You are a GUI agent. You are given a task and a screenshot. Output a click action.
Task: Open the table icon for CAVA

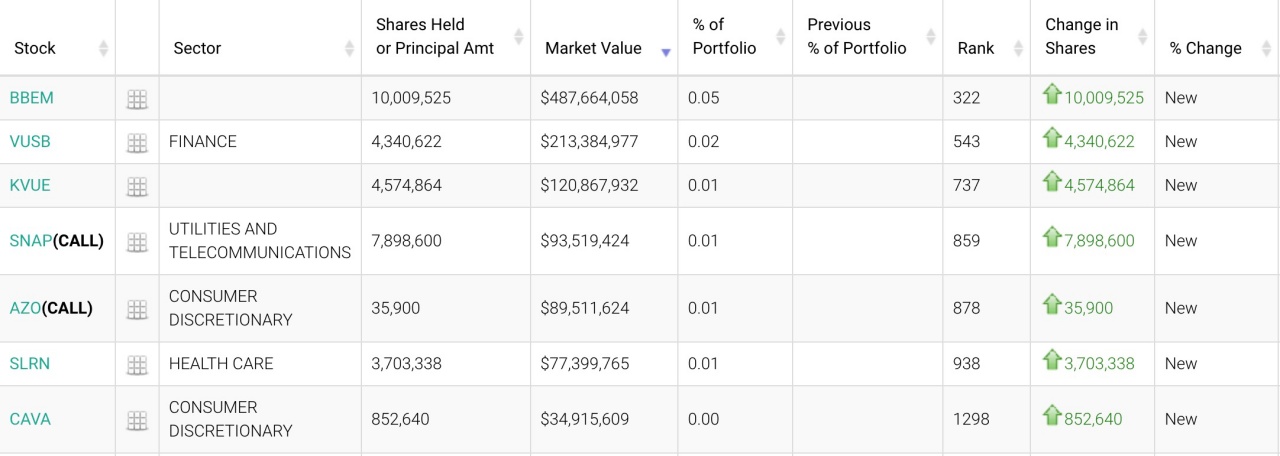(137, 420)
